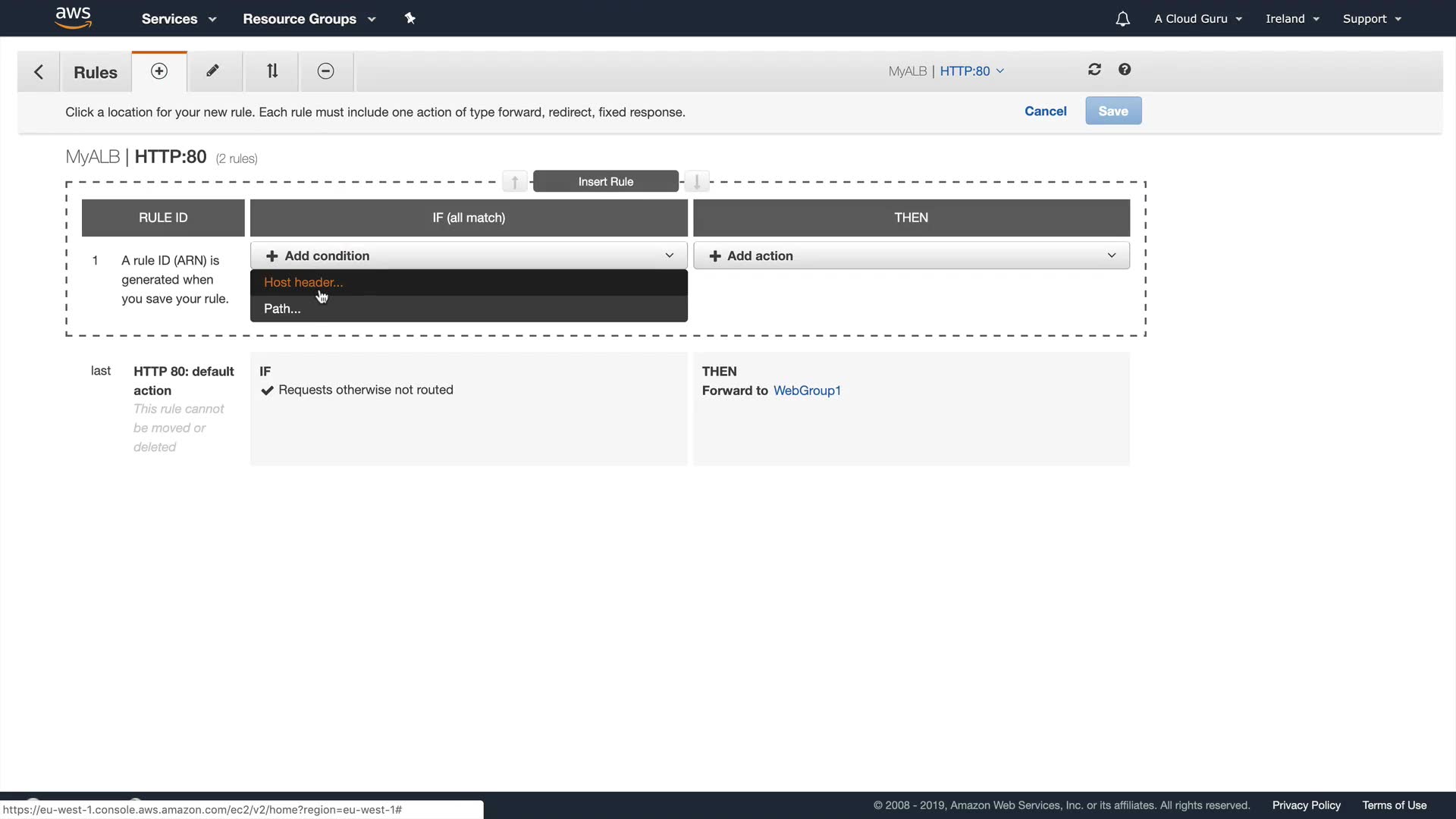This screenshot has height=819, width=1456.
Task: Open the Ireland region dropdown
Action: (1291, 19)
